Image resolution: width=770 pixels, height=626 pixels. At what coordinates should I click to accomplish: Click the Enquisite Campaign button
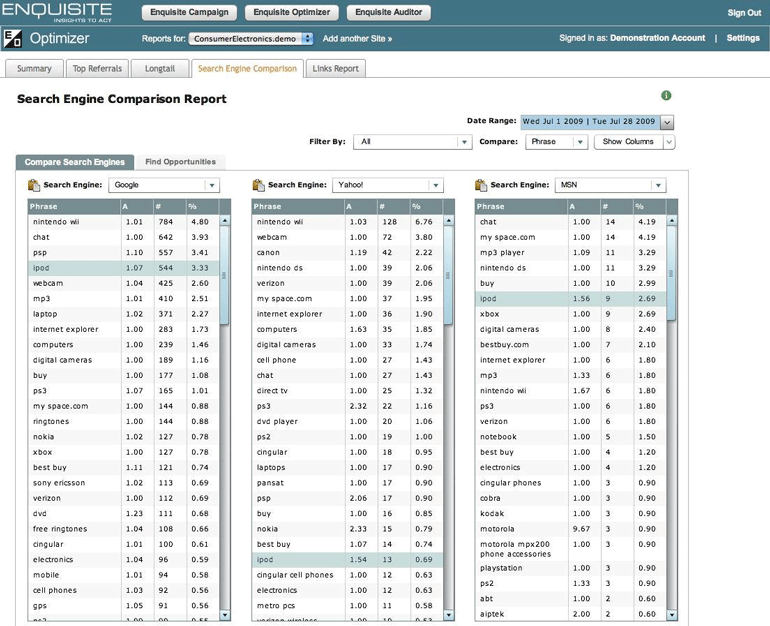point(189,12)
